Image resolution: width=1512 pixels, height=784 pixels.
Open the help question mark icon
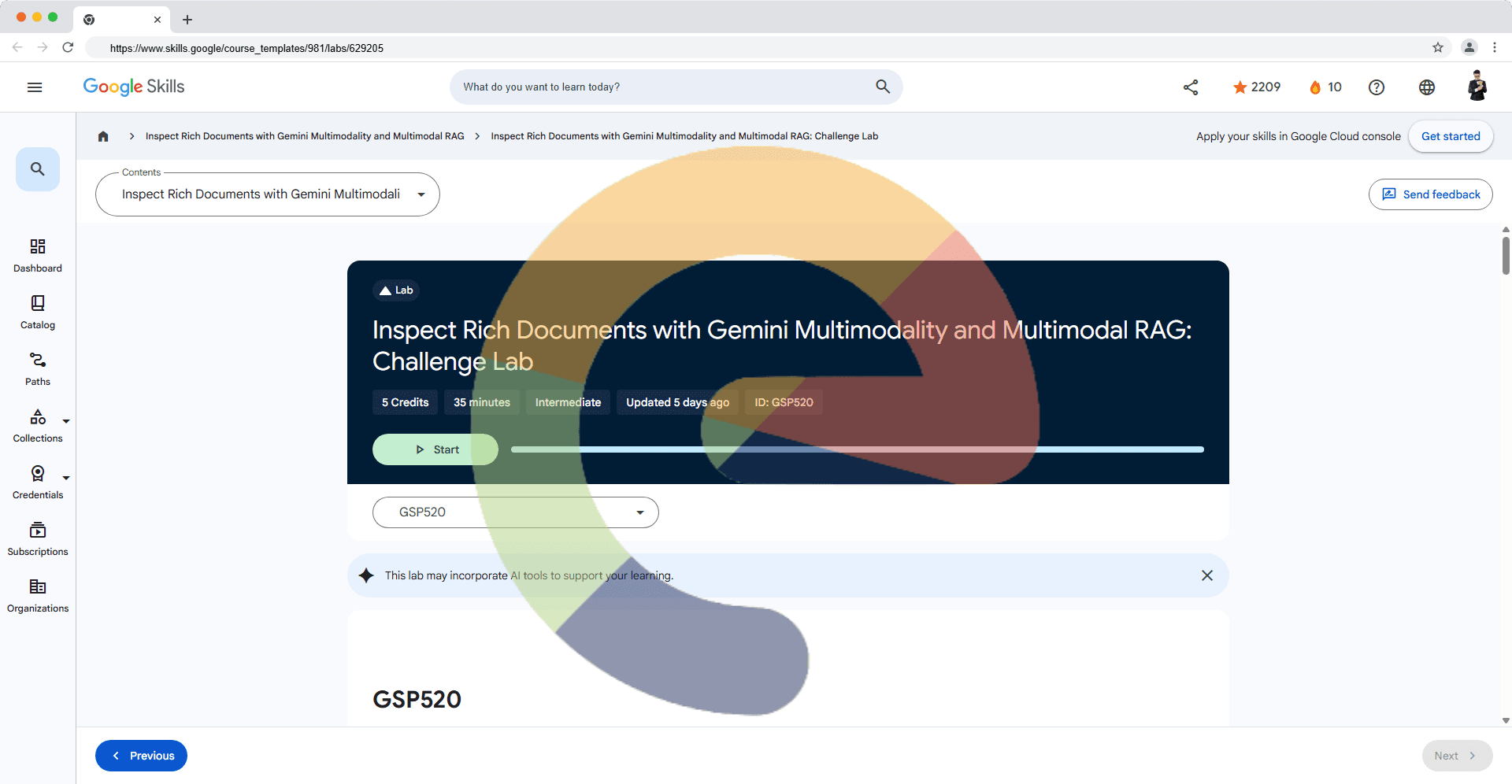pyautogui.click(x=1377, y=87)
